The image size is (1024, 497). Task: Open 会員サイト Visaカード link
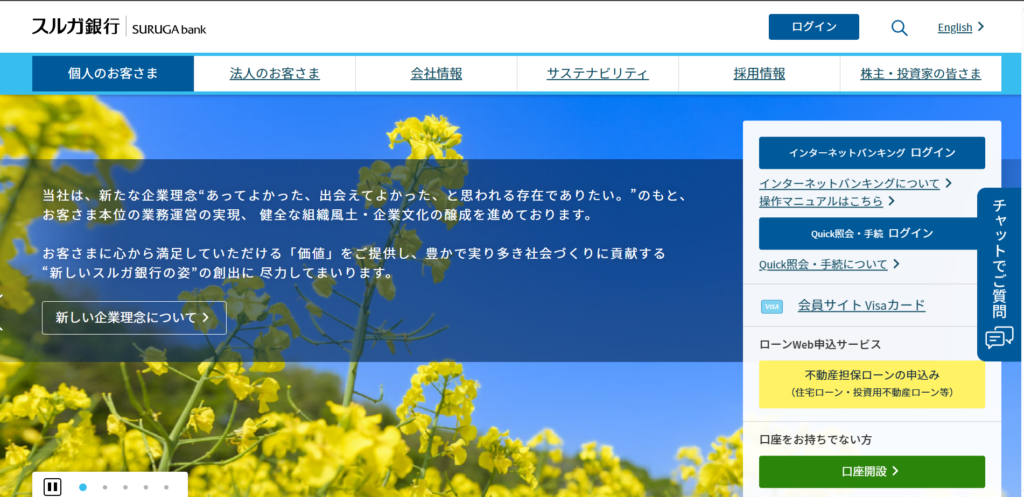pyautogui.click(x=861, y=305)
